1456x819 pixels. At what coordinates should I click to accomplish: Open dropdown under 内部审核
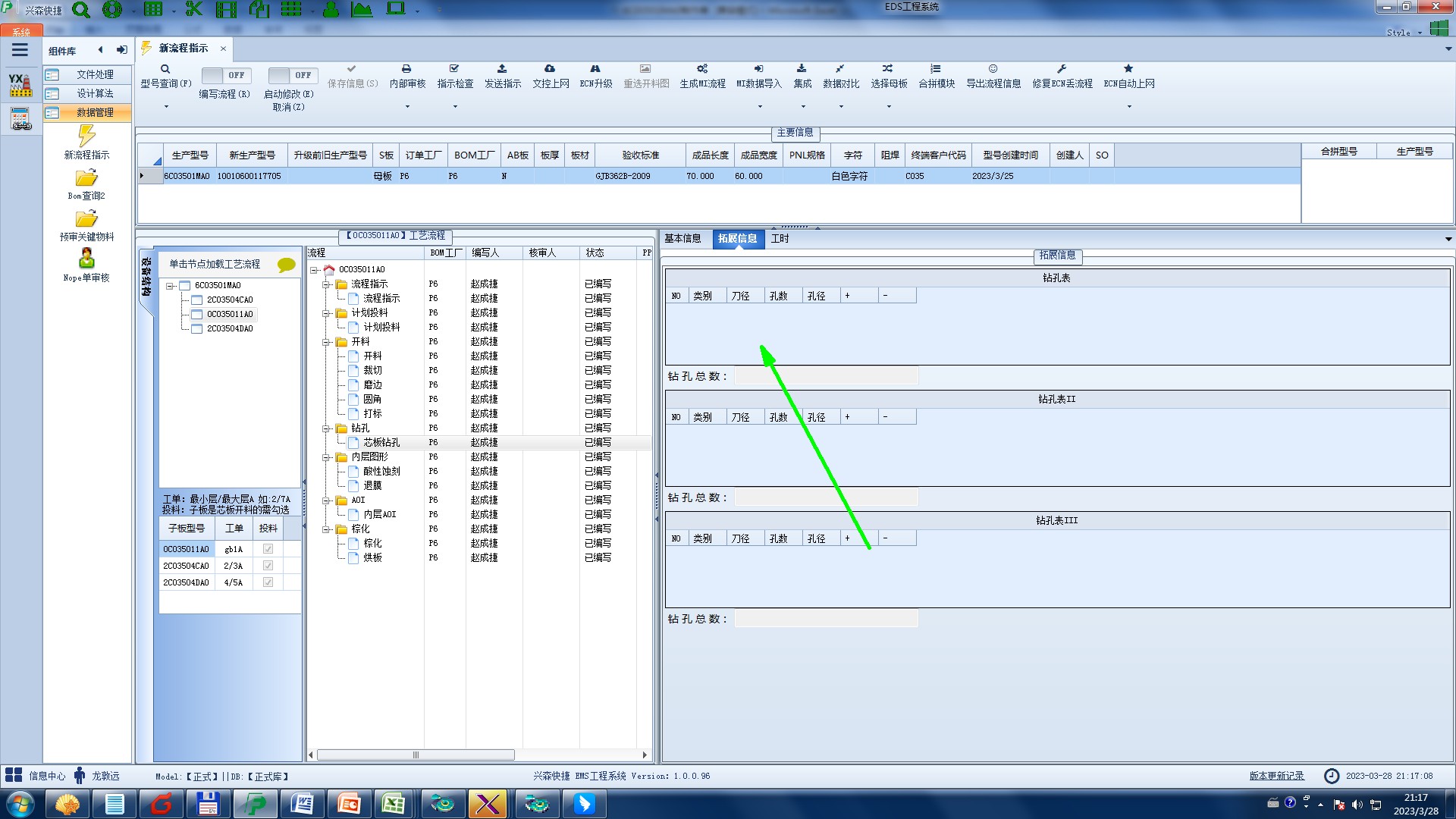[407, 106]
